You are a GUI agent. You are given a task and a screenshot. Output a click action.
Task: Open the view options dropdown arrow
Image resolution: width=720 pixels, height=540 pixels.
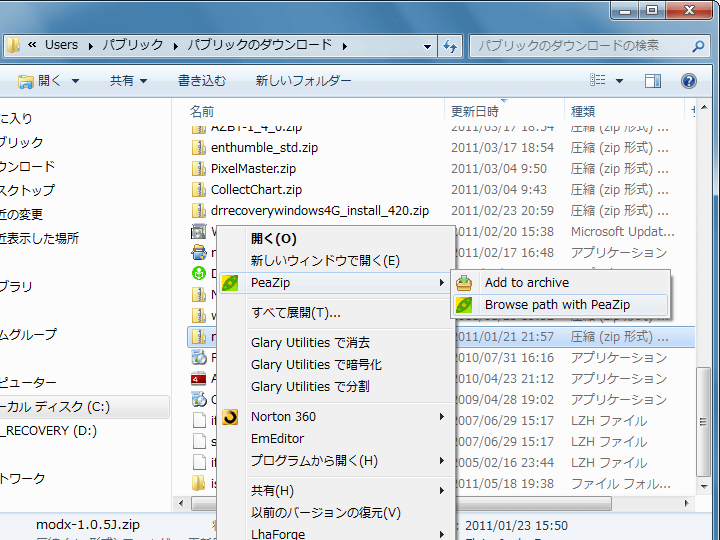pyautogui.click(x=619, y=81)
